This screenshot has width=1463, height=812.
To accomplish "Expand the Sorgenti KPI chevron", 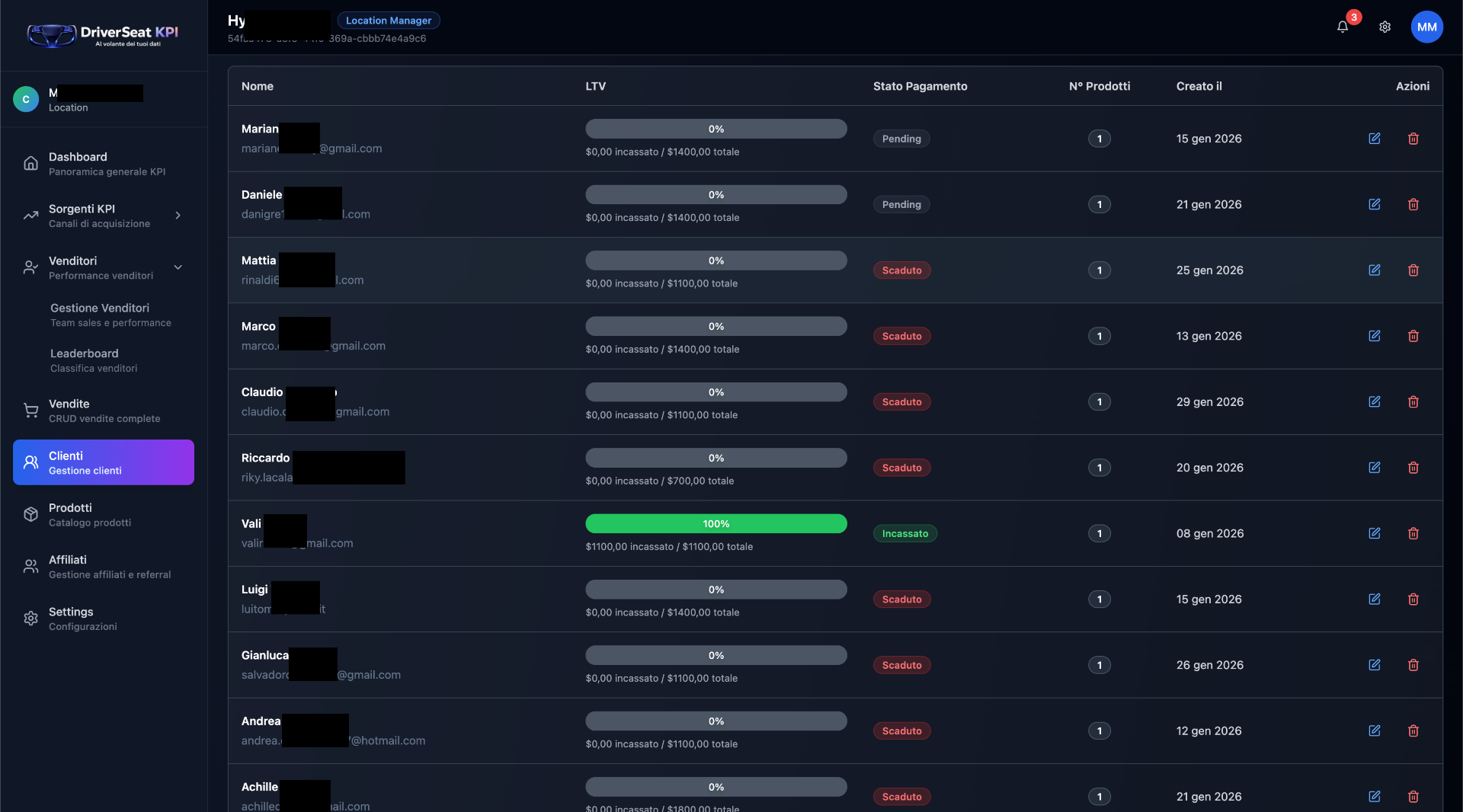I will click(x=177, y=216).
